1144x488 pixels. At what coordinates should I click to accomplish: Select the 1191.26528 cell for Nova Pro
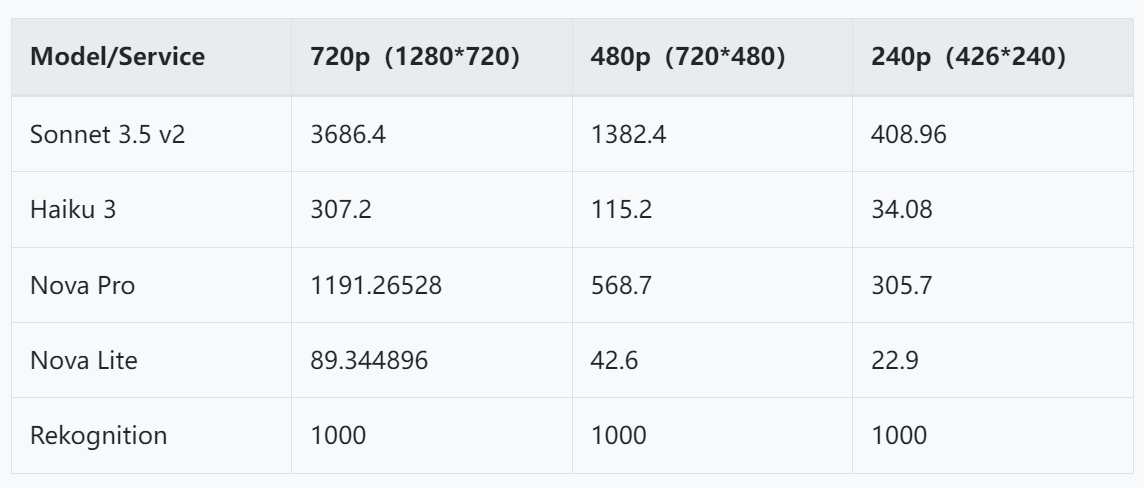(x=376, y=285)
